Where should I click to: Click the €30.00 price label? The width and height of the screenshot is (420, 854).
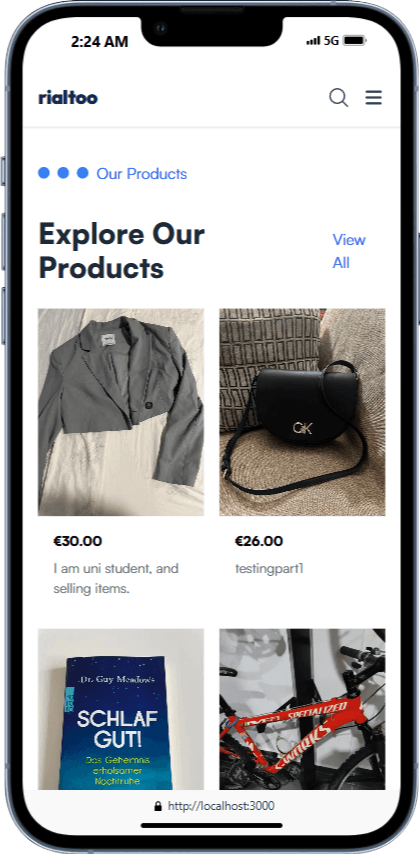coord(78,541)
